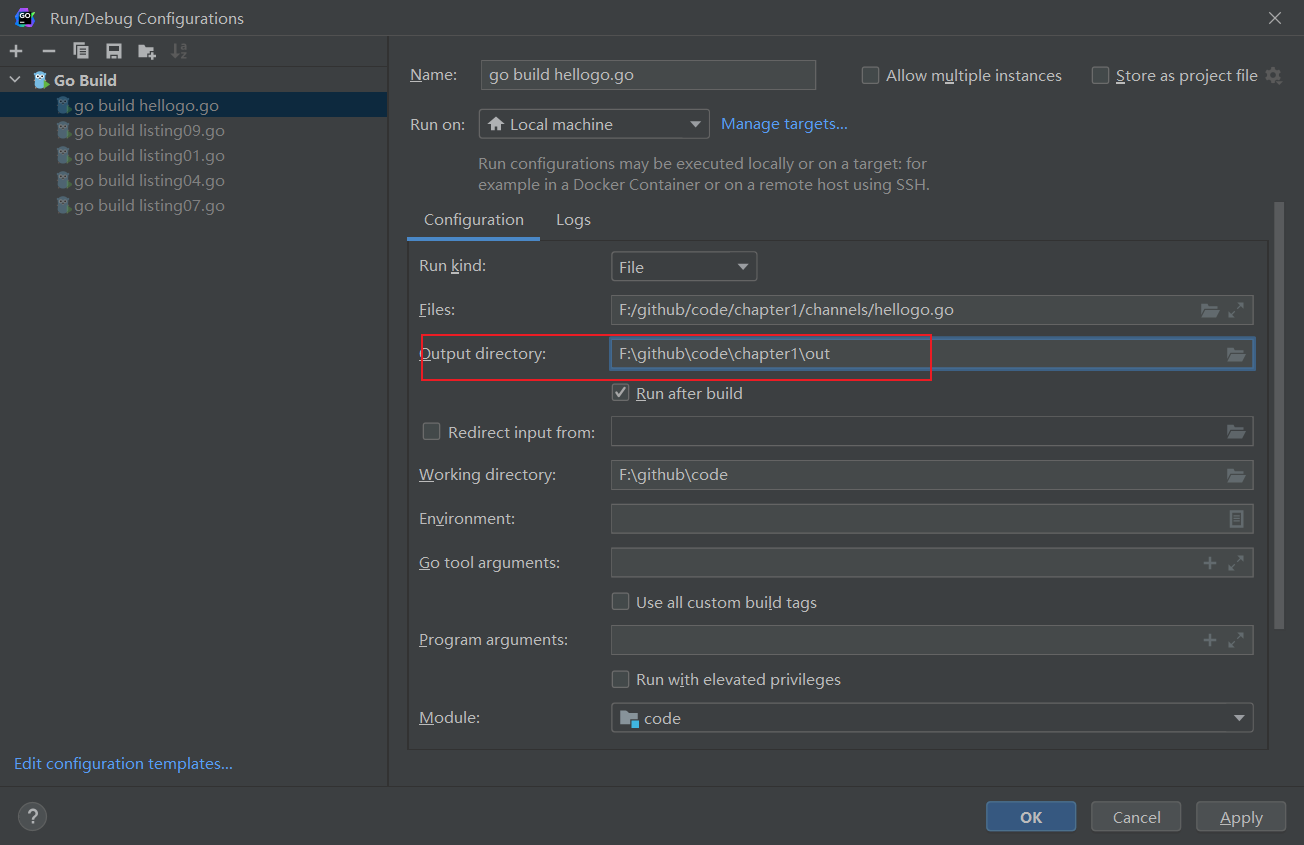Image resolution: width=1304 pixels, height=845 pixels.
Task: Expand the Files field editor
Action: tap(1237, 310)
